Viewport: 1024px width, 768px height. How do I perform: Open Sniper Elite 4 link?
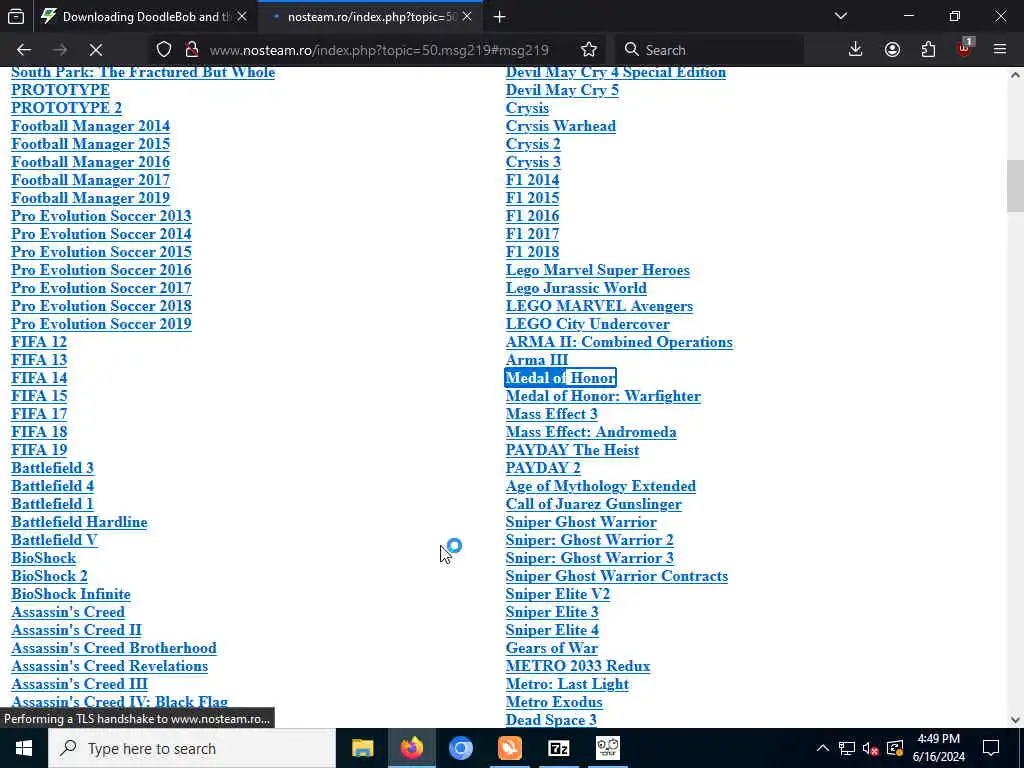pyautogui.click(x=552, y=630)
